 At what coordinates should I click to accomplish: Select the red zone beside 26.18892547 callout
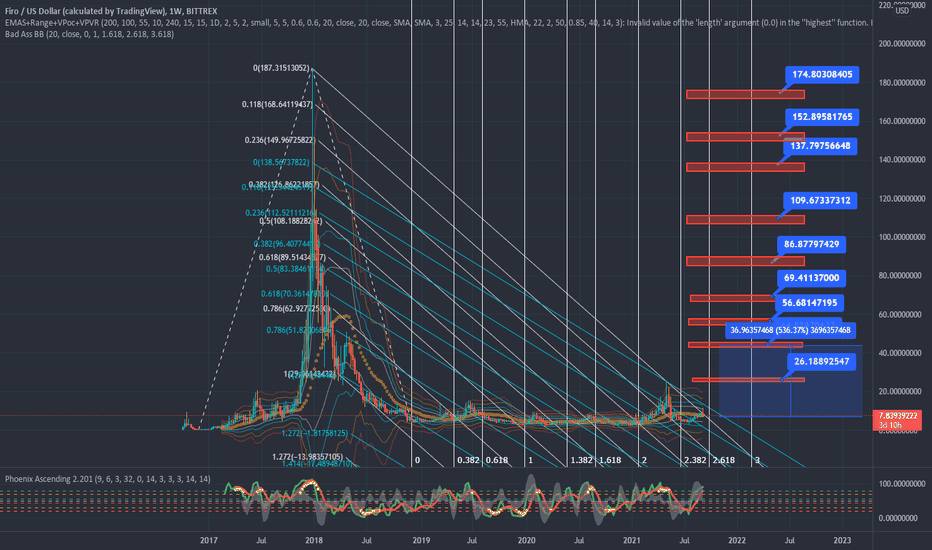click(748, 379)
